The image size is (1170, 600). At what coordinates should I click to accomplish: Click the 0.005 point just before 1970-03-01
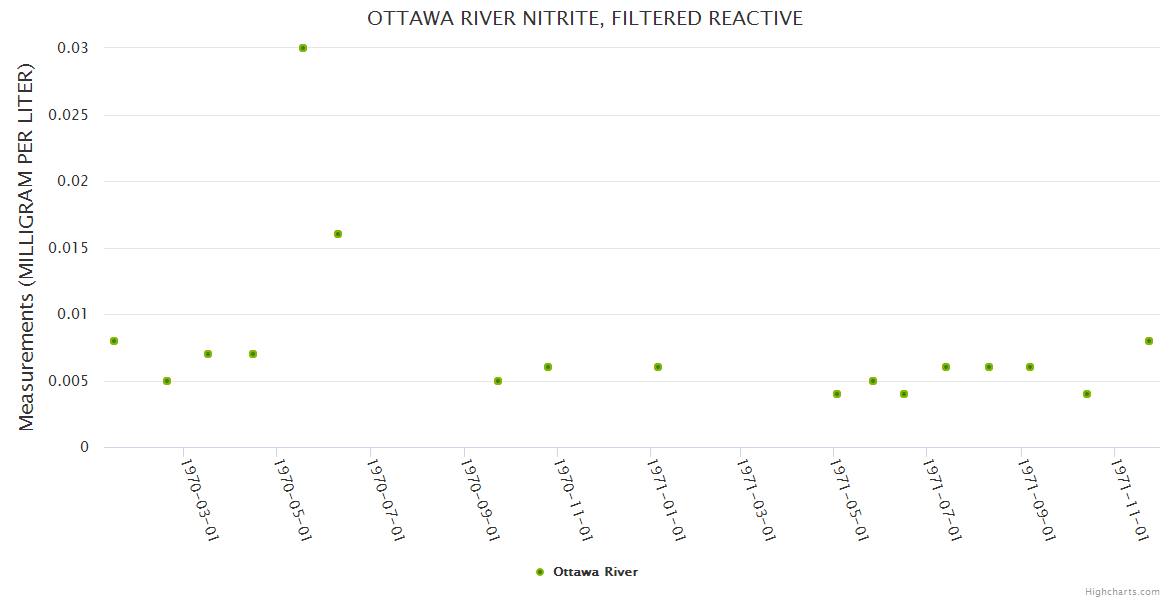click(167, 381)
